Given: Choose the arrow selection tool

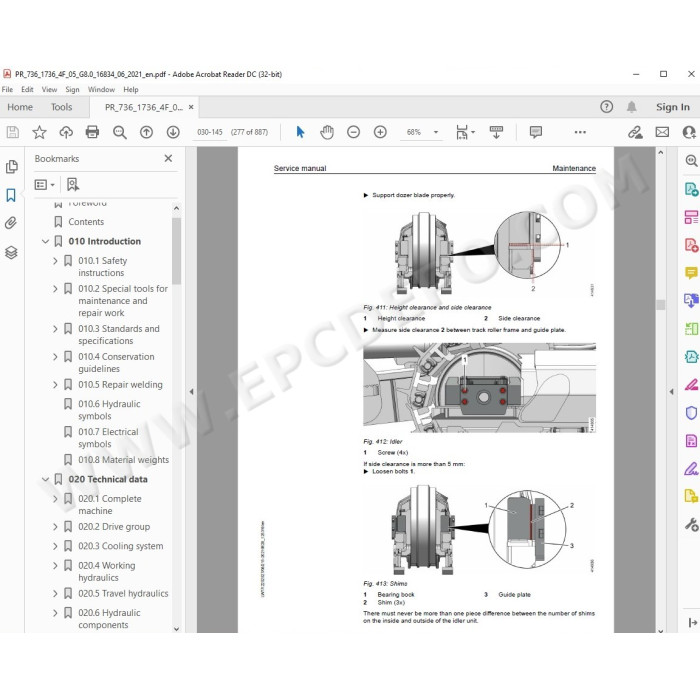Looking at the screenshot, I should [300, 132].
